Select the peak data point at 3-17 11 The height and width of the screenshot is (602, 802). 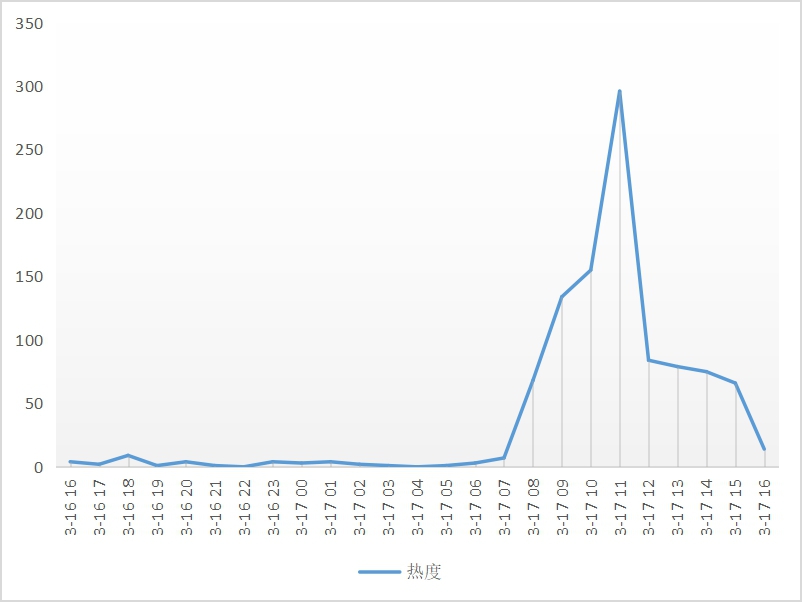(619, 91)
